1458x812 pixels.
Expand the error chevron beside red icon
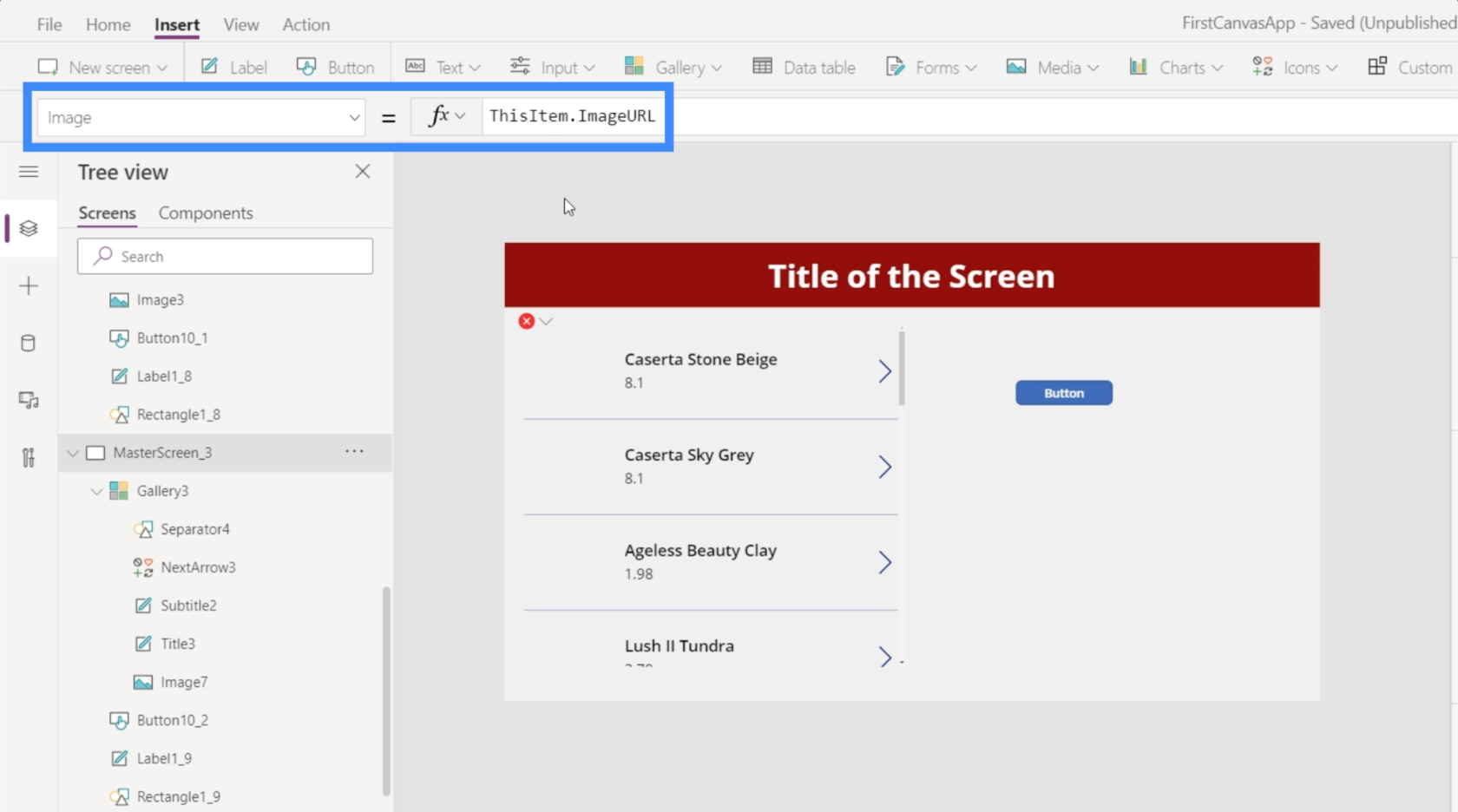click(x=546, y=321)
